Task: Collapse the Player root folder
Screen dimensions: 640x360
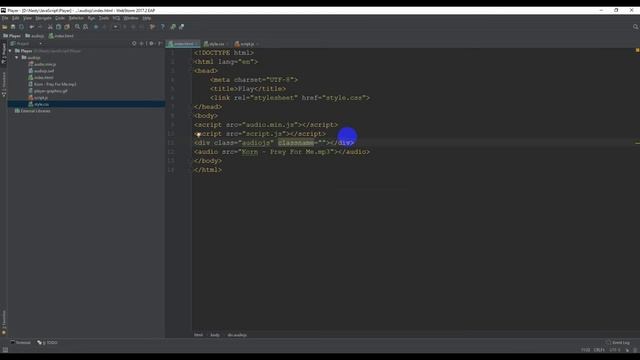Action: pos(11,51)
